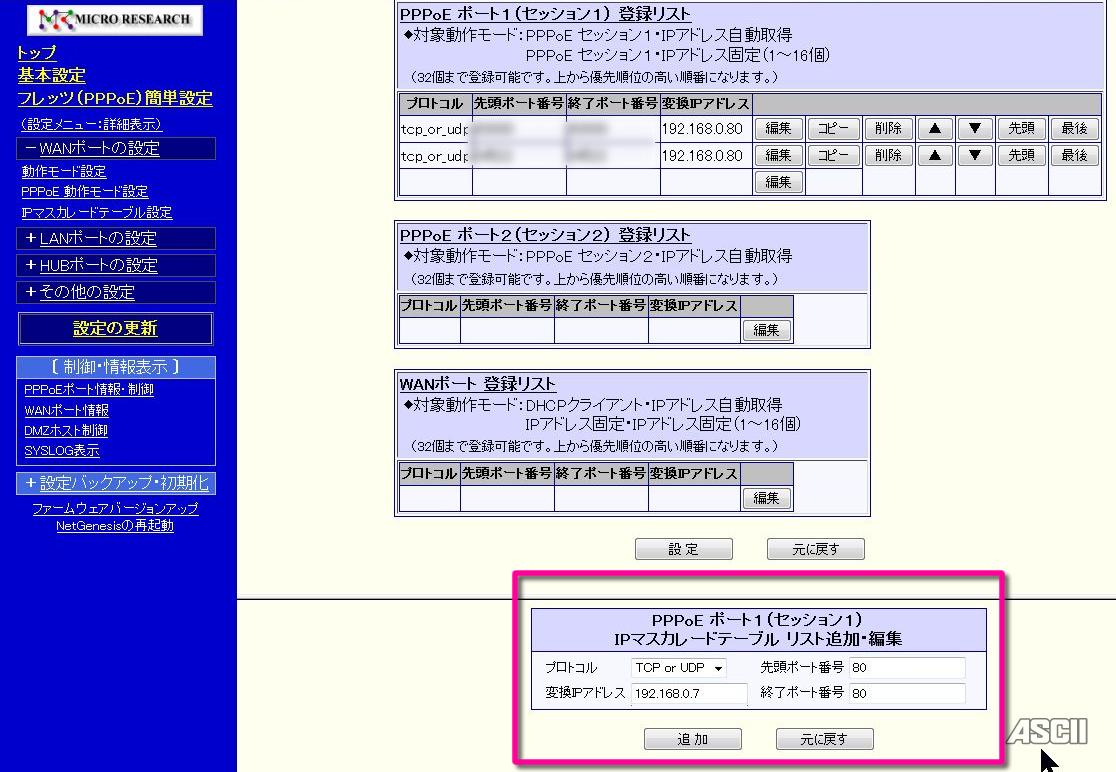Open ファームウェアバージョンアップ link
This screenshot has height=772, width=1116.
115,508
